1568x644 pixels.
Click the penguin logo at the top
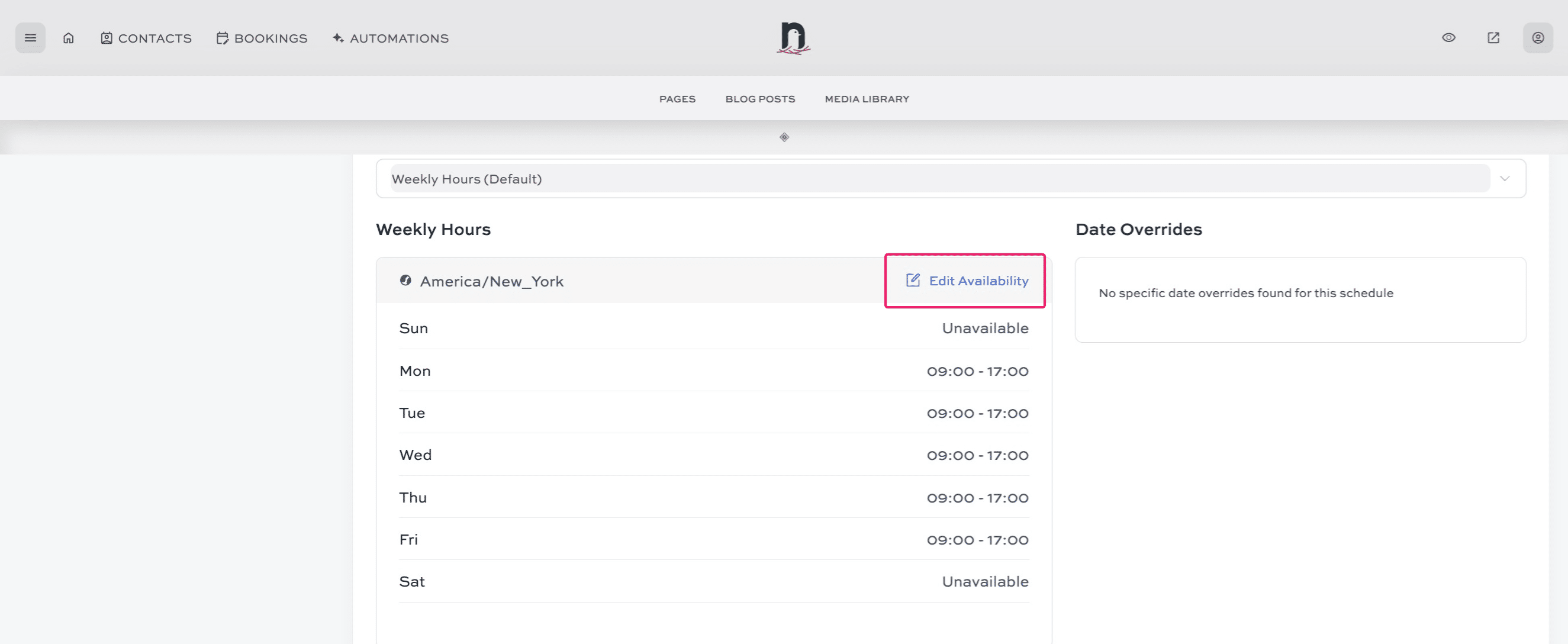pos(793,38)
